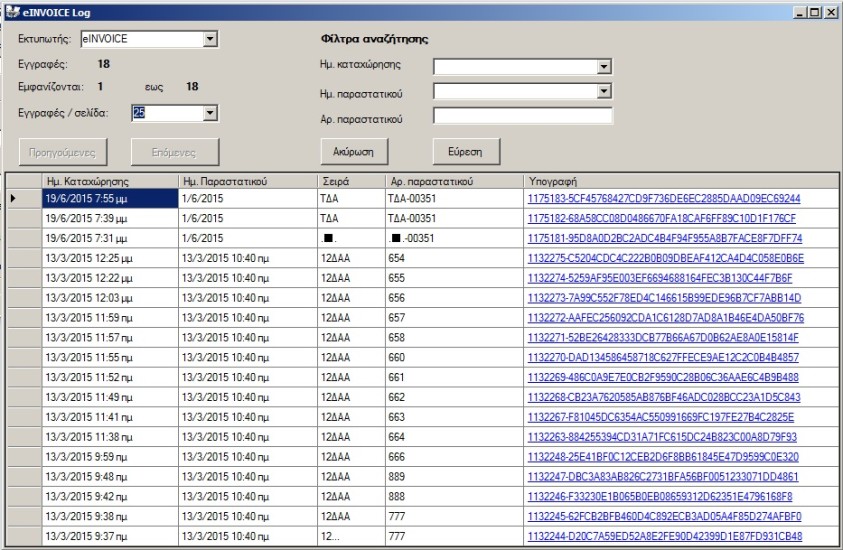Expand the Ημ. παραστατικού date filter dropdown
This screenshot has width=843, height=550.
tap(604, 91)
